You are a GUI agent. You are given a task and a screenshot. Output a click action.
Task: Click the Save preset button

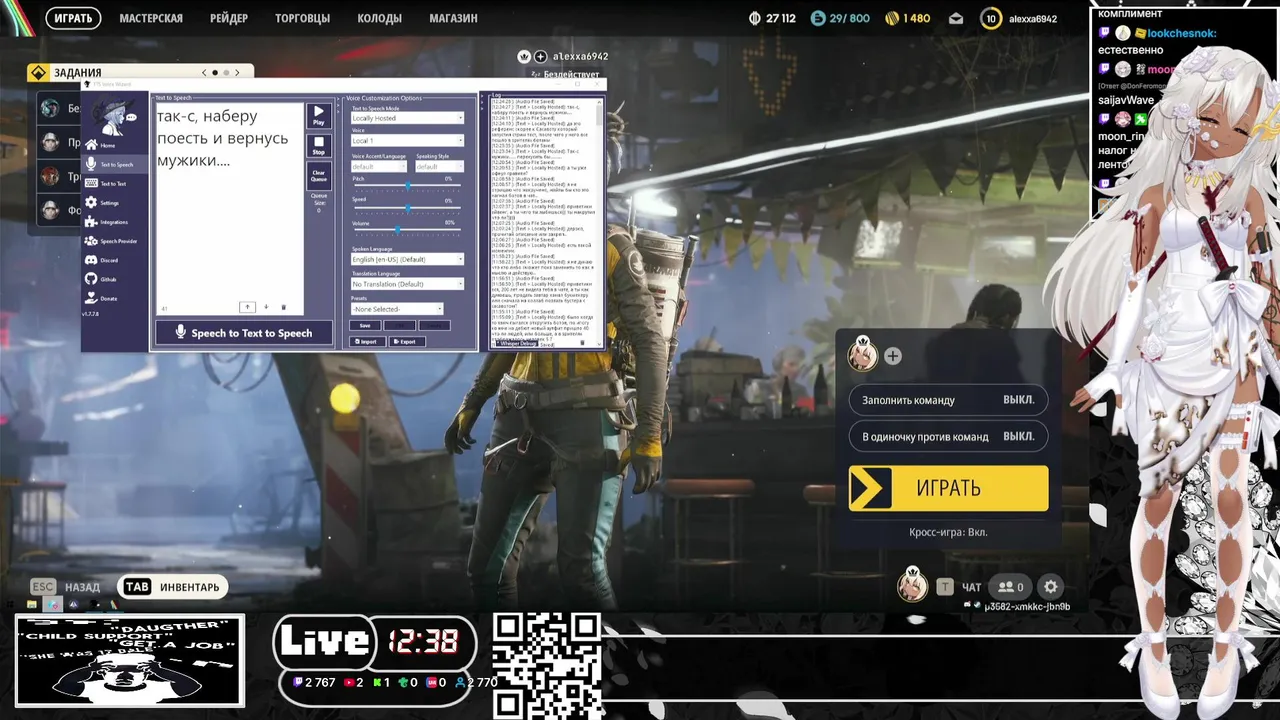tap(365, 325)
